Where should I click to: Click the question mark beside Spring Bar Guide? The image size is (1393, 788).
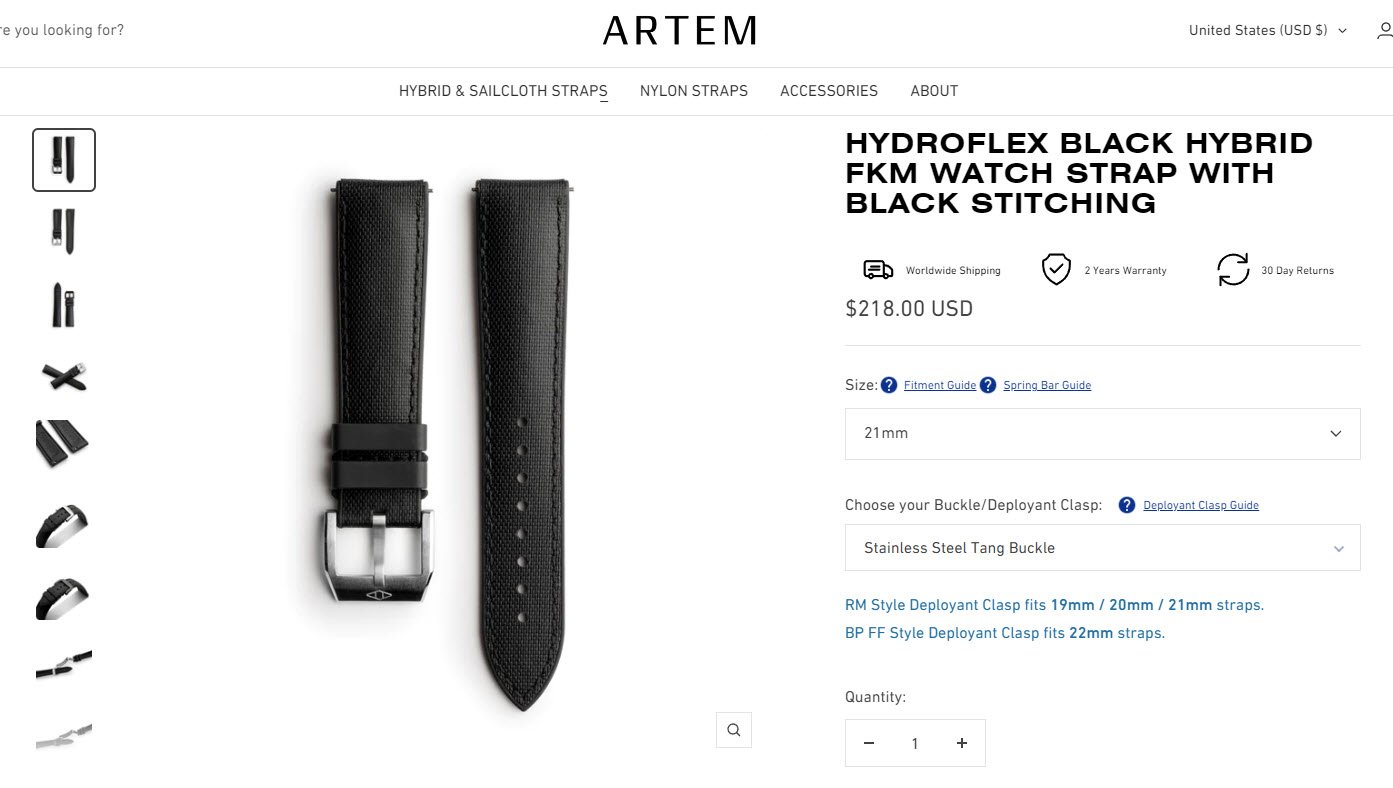(x=988, y=385)
